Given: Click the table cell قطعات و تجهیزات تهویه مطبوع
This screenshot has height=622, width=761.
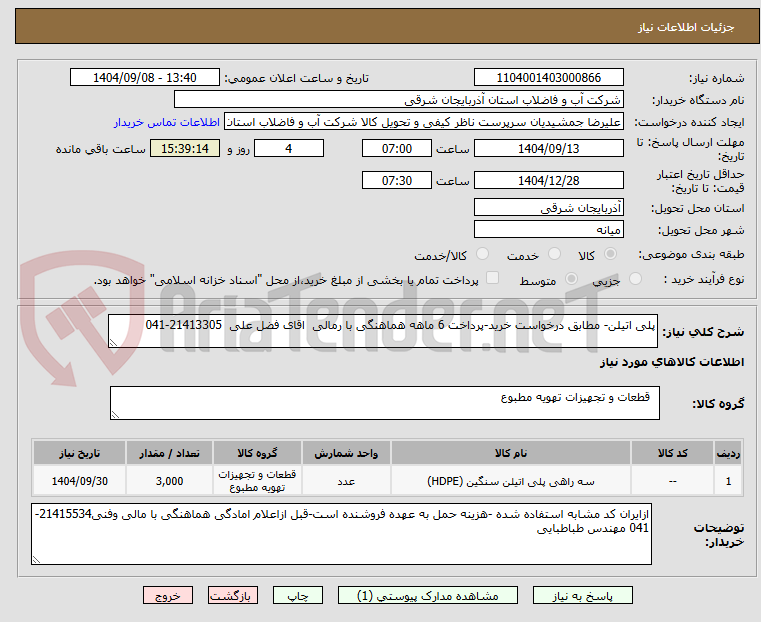Looking at the screenshot, I should pyautogui.click(x=257, y=481).
